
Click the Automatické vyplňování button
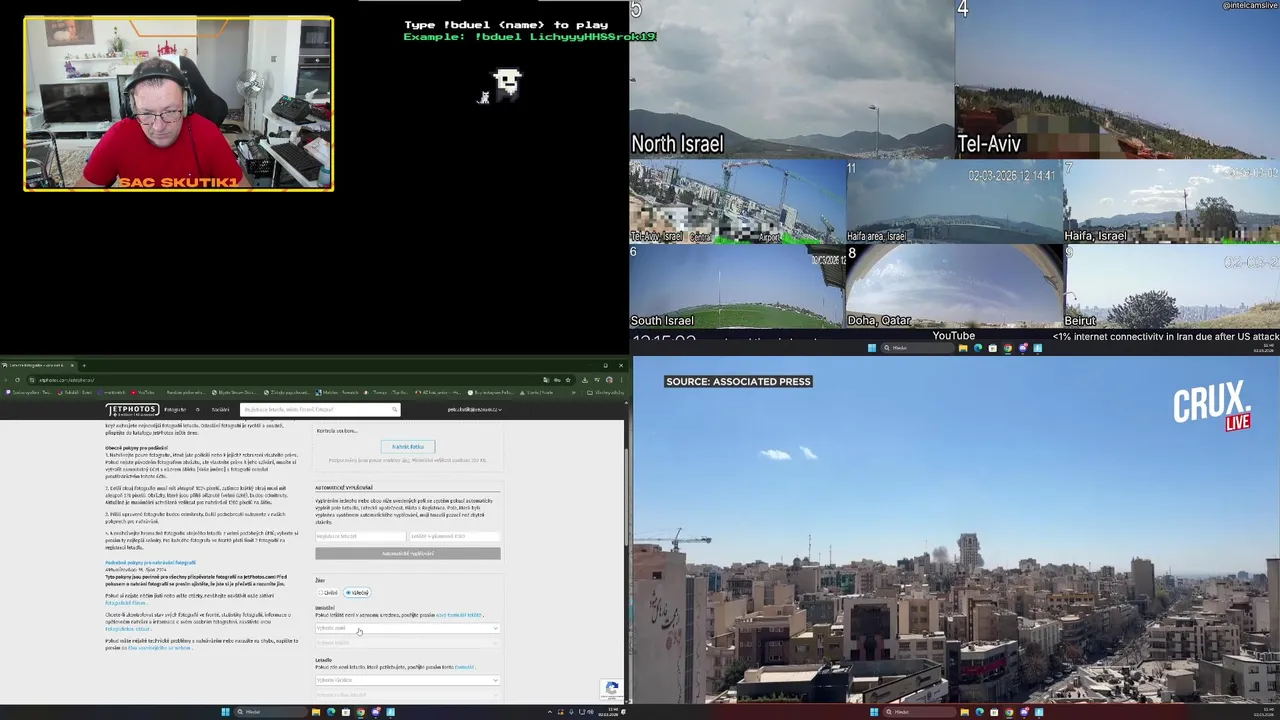click(407, 553)
